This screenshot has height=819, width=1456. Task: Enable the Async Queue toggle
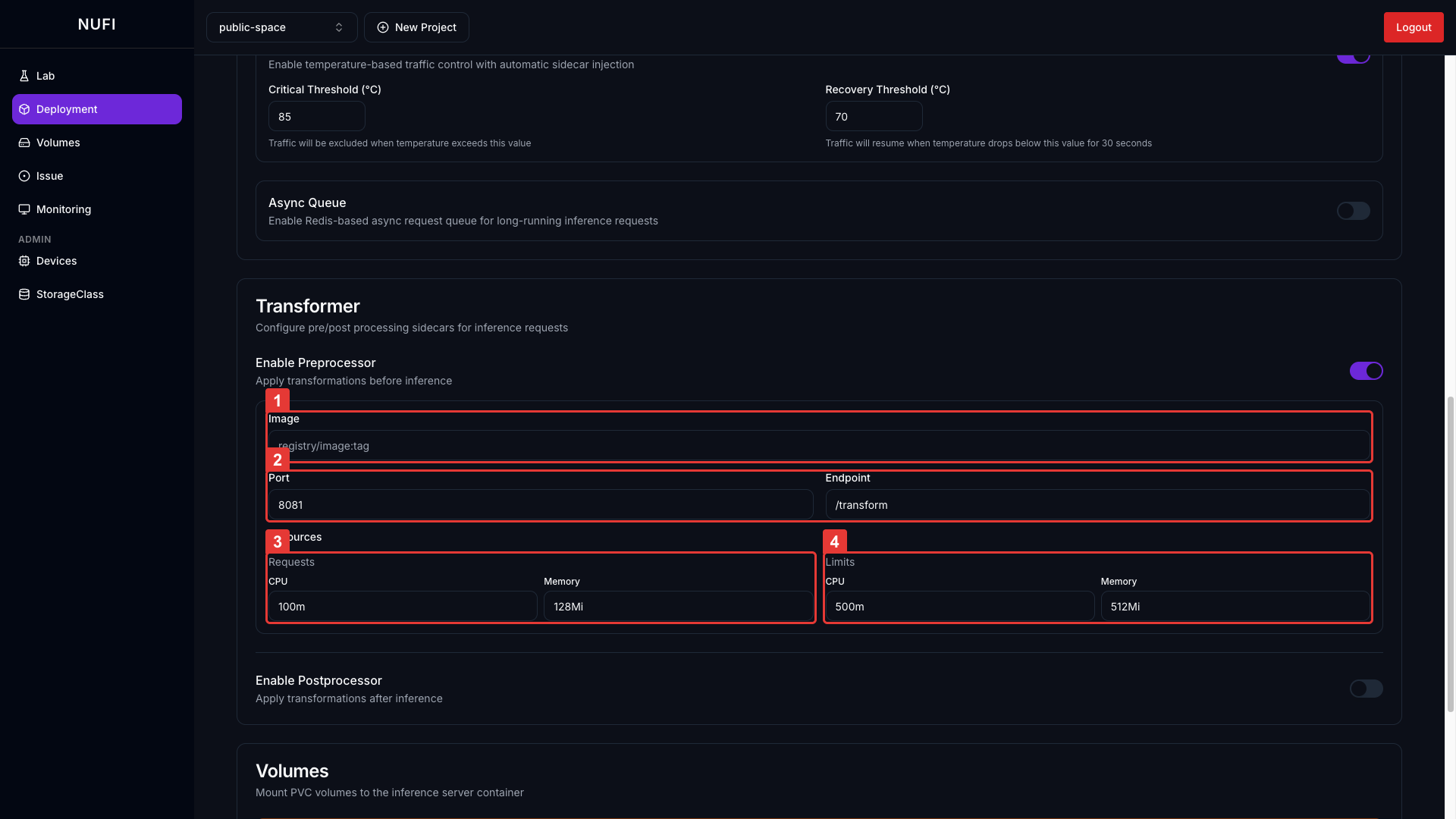coord(1353,211)
